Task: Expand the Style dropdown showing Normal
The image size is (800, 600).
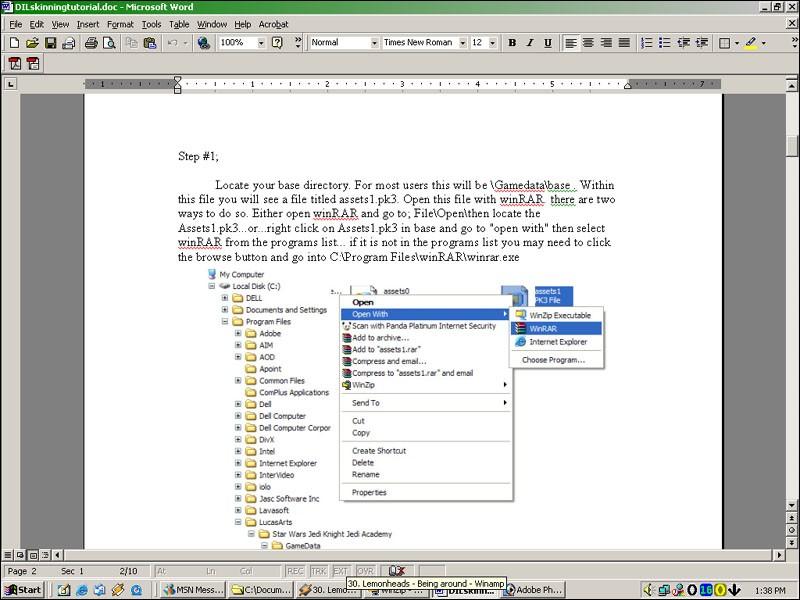Action: point(374,43)
